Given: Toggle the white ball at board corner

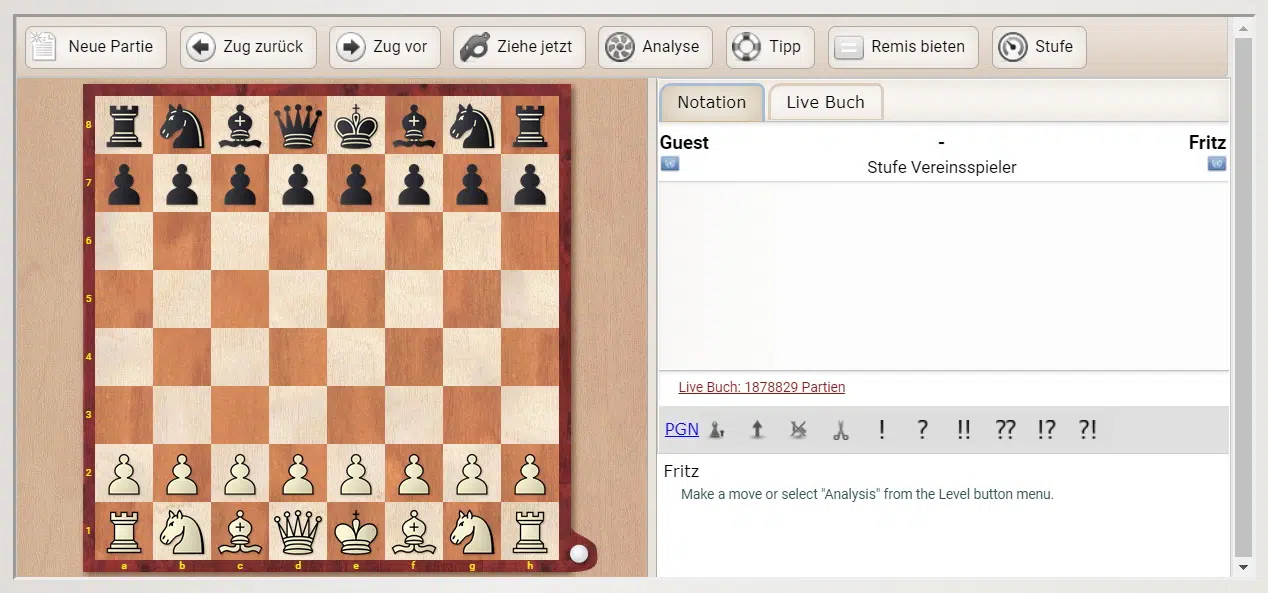Looking at the screenshot, I should coord(579,553).
